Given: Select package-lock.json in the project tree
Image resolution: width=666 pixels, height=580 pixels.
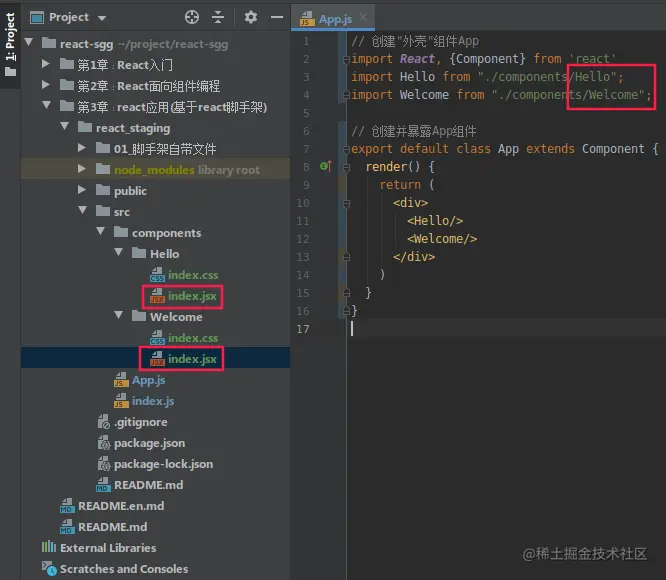Looking at the screenshot, I should 164,464.
